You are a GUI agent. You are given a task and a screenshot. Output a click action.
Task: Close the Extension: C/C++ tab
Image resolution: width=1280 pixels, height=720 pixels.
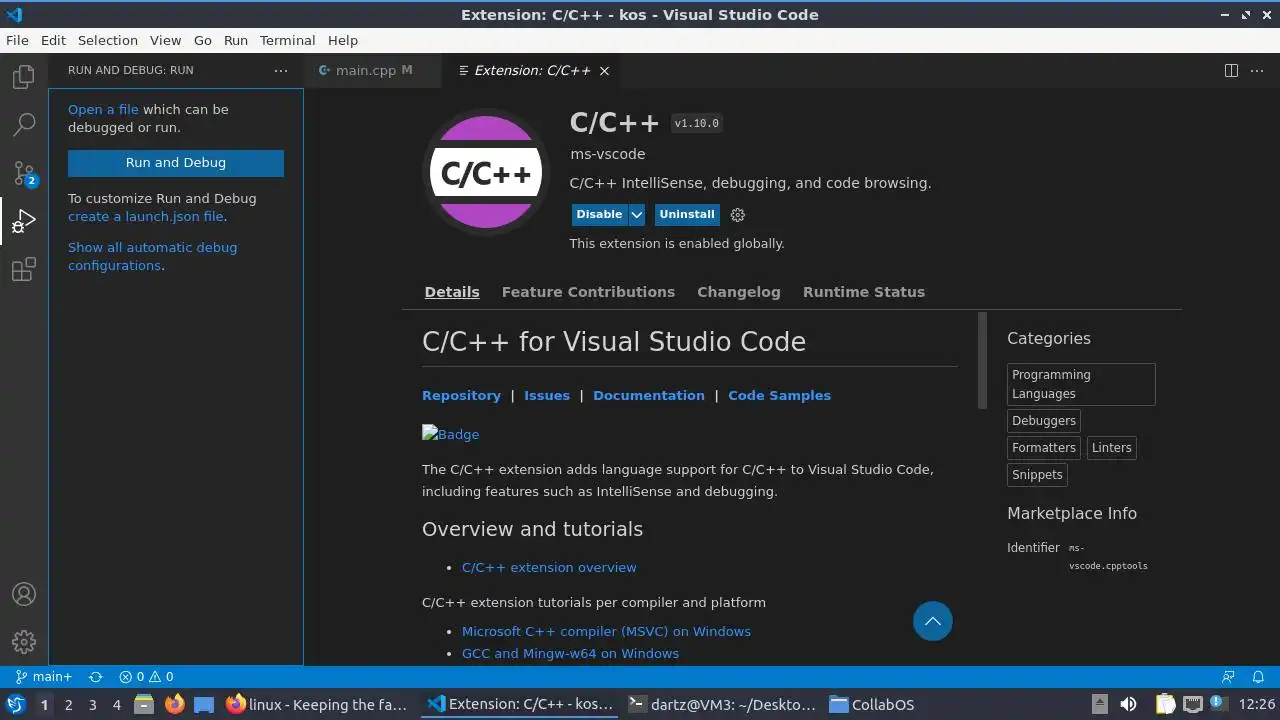coord(604,71)
